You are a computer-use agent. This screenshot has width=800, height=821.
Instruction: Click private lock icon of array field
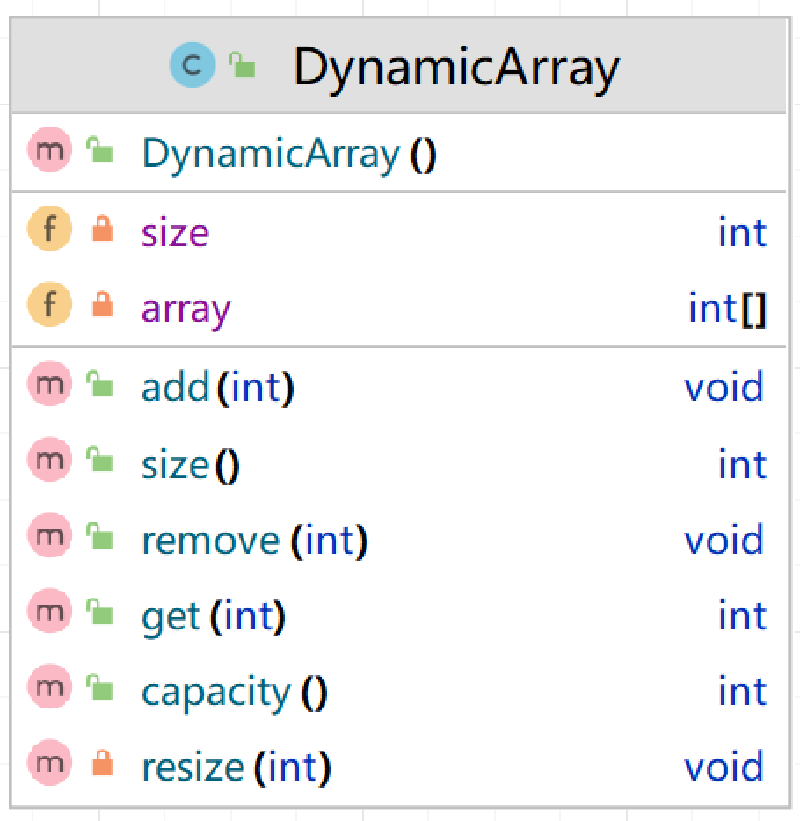pos(102,304)
